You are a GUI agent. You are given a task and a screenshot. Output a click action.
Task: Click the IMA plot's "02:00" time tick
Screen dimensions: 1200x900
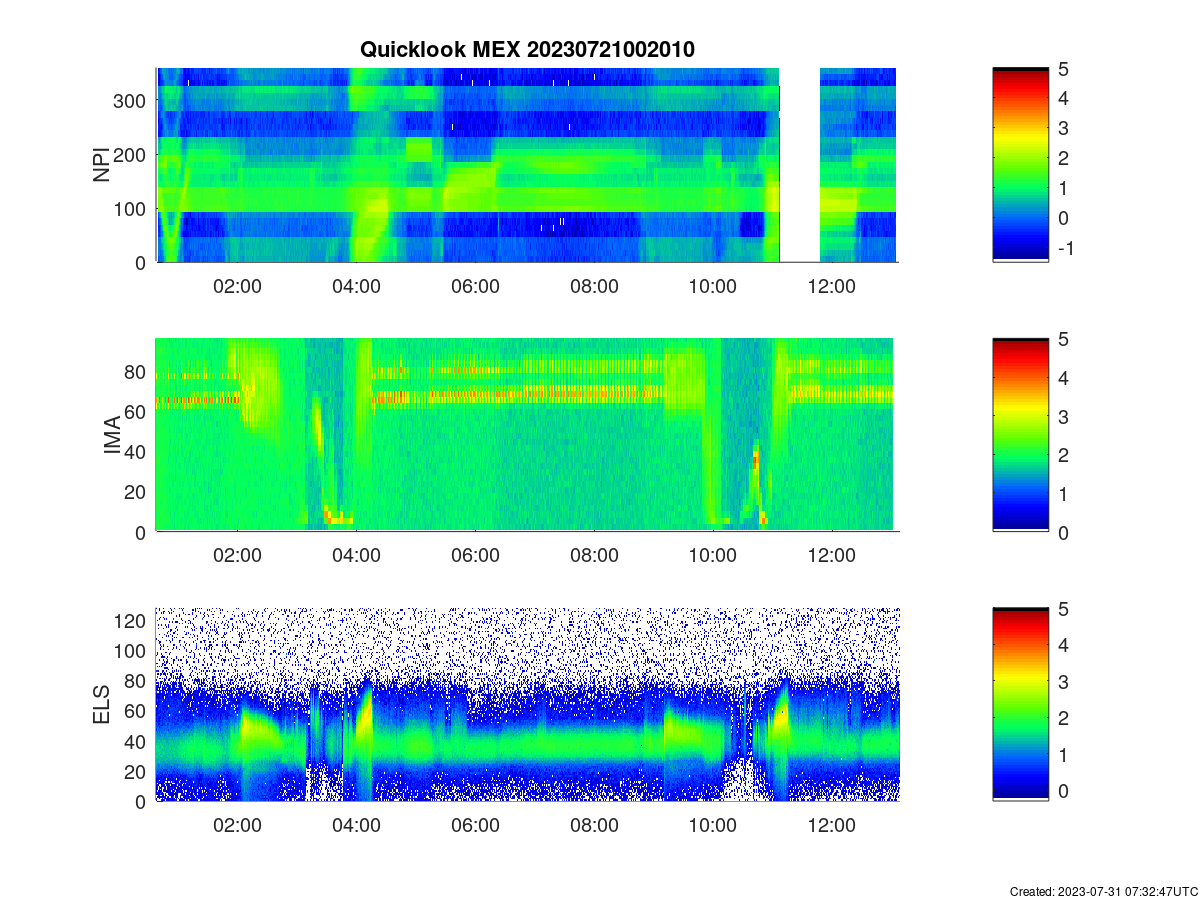(237, 556)
